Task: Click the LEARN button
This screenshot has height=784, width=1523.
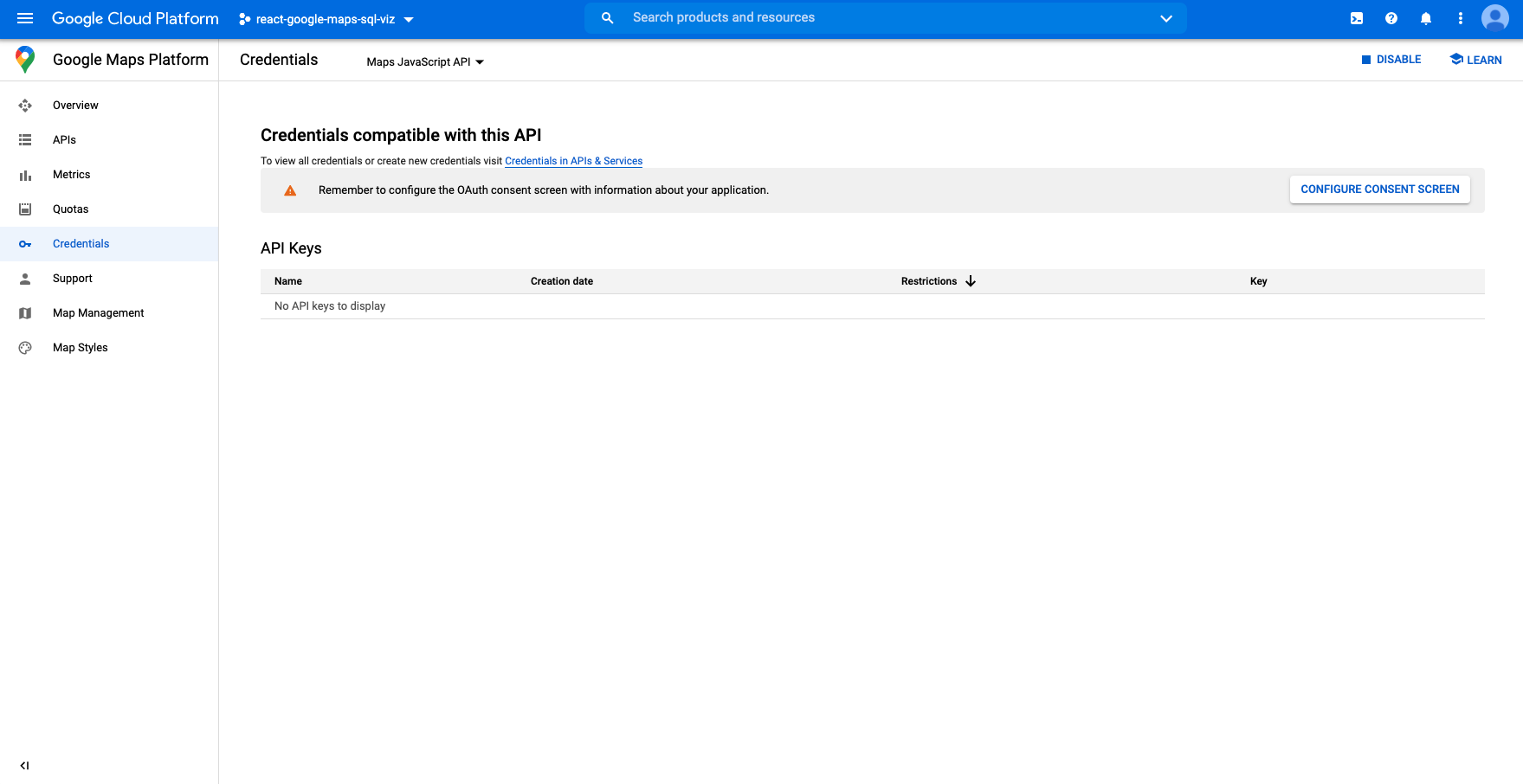Action: (x=1476, y=60)
